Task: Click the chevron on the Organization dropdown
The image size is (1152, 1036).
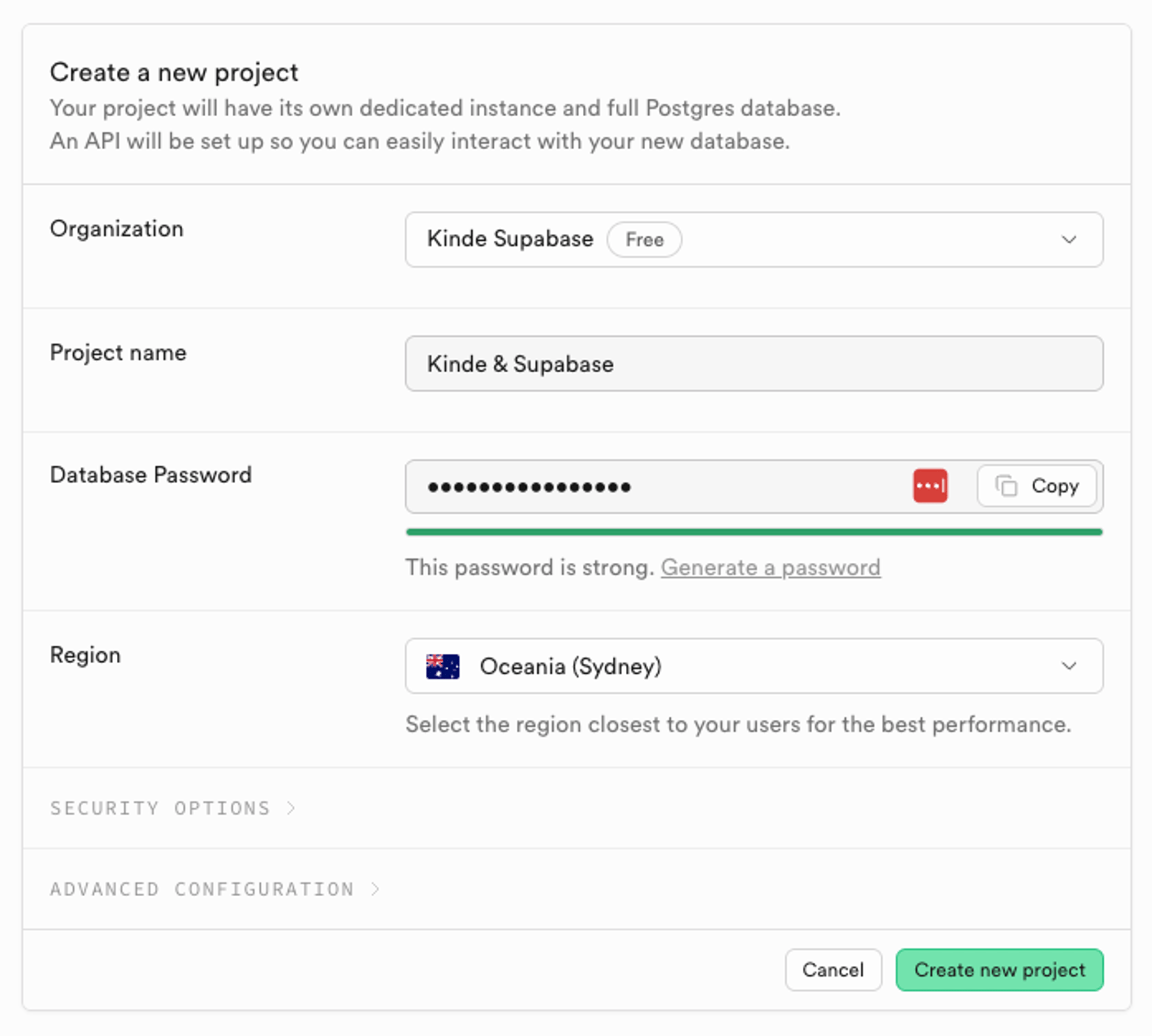Action: [1069, 240]
